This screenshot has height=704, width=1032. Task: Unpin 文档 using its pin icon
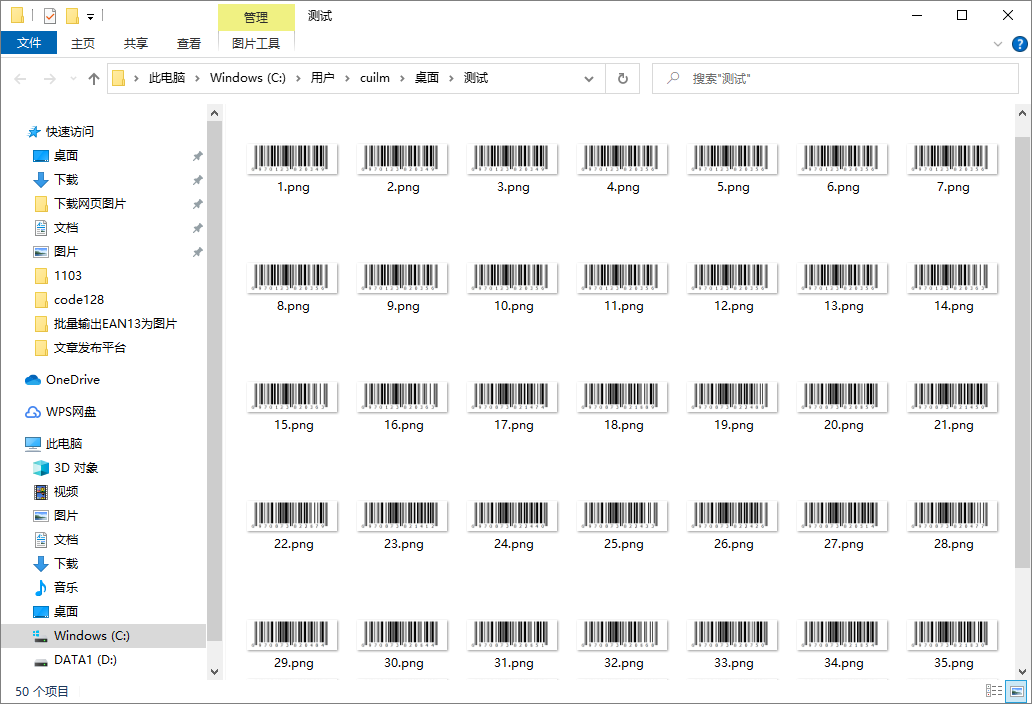click(x=197, y=228)
